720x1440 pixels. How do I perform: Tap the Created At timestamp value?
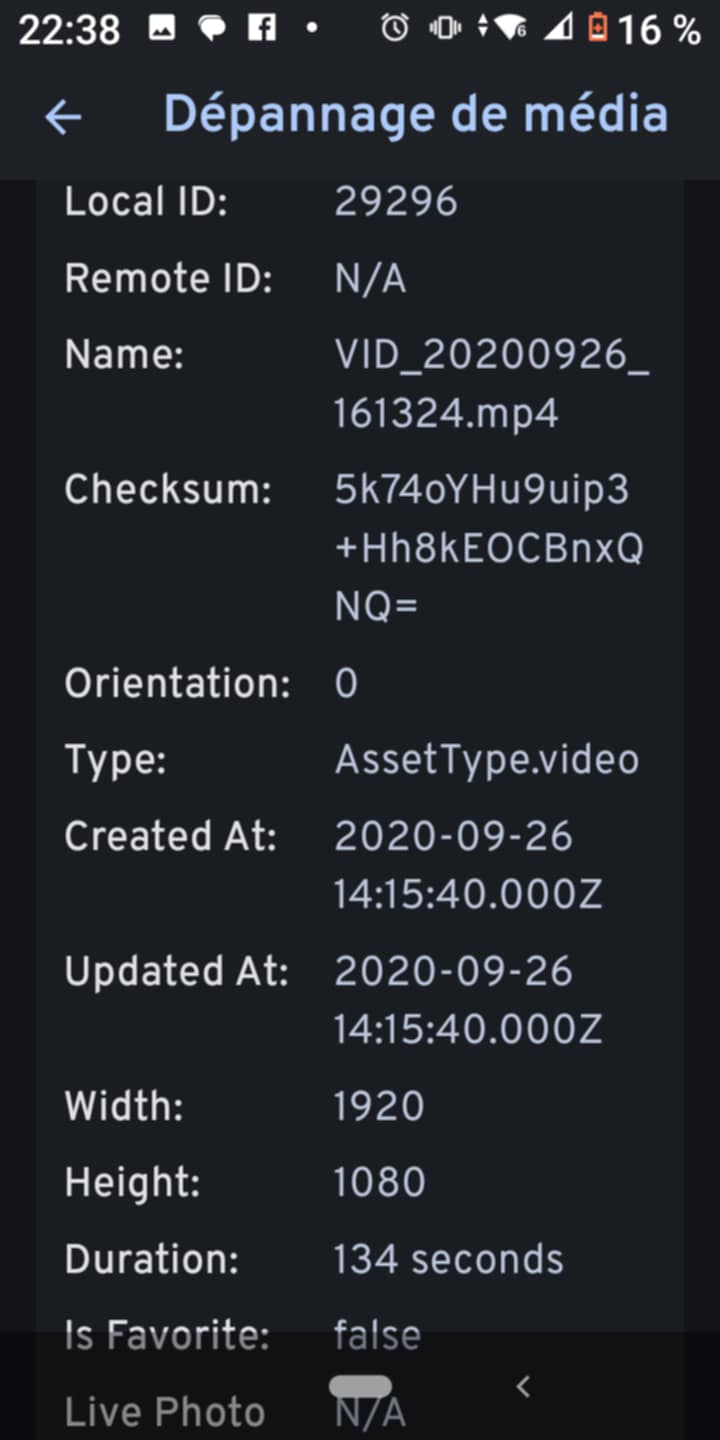(468, 865)
